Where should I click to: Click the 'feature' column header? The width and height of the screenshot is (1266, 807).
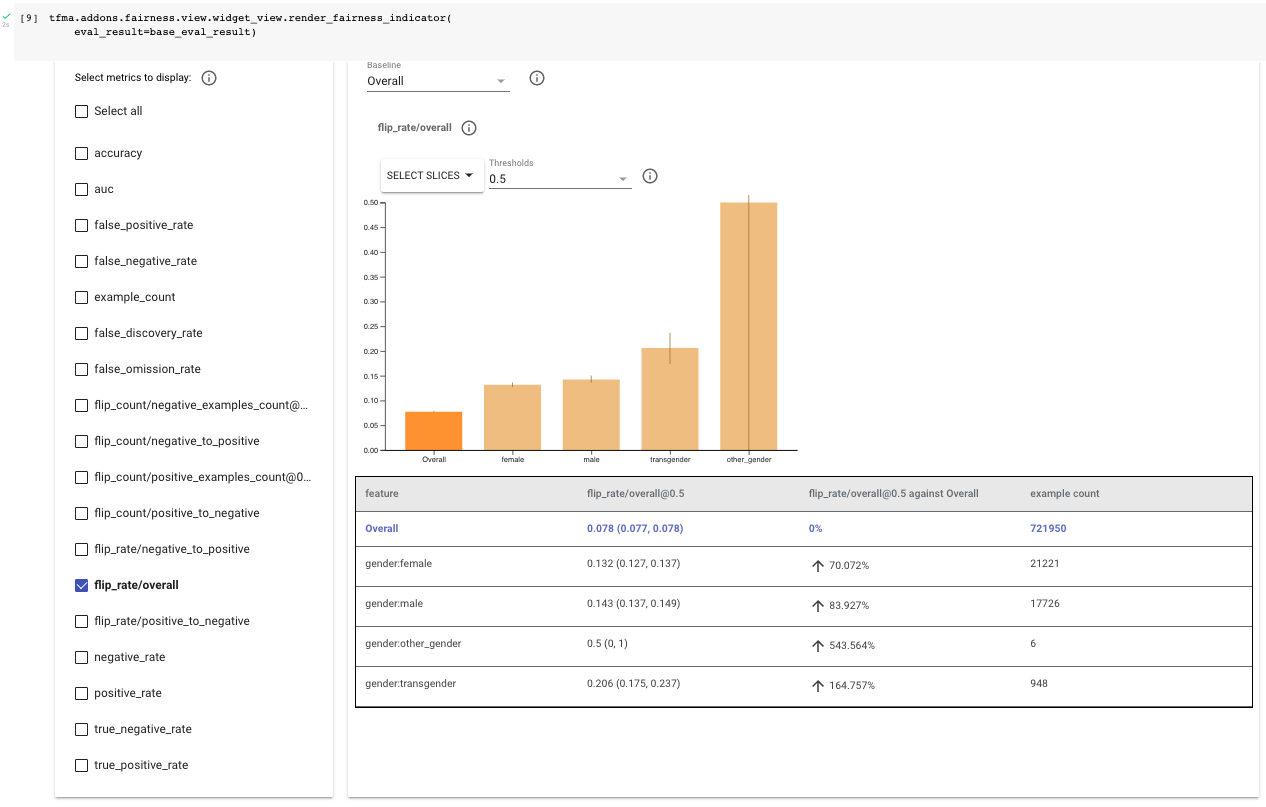pyautogui.click(x=382, y=493)
